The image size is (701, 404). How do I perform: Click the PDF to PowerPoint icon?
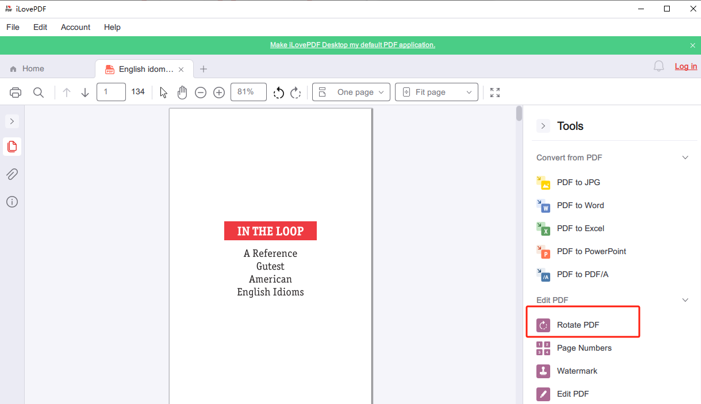pyautogui.click(x=543, y=252)
